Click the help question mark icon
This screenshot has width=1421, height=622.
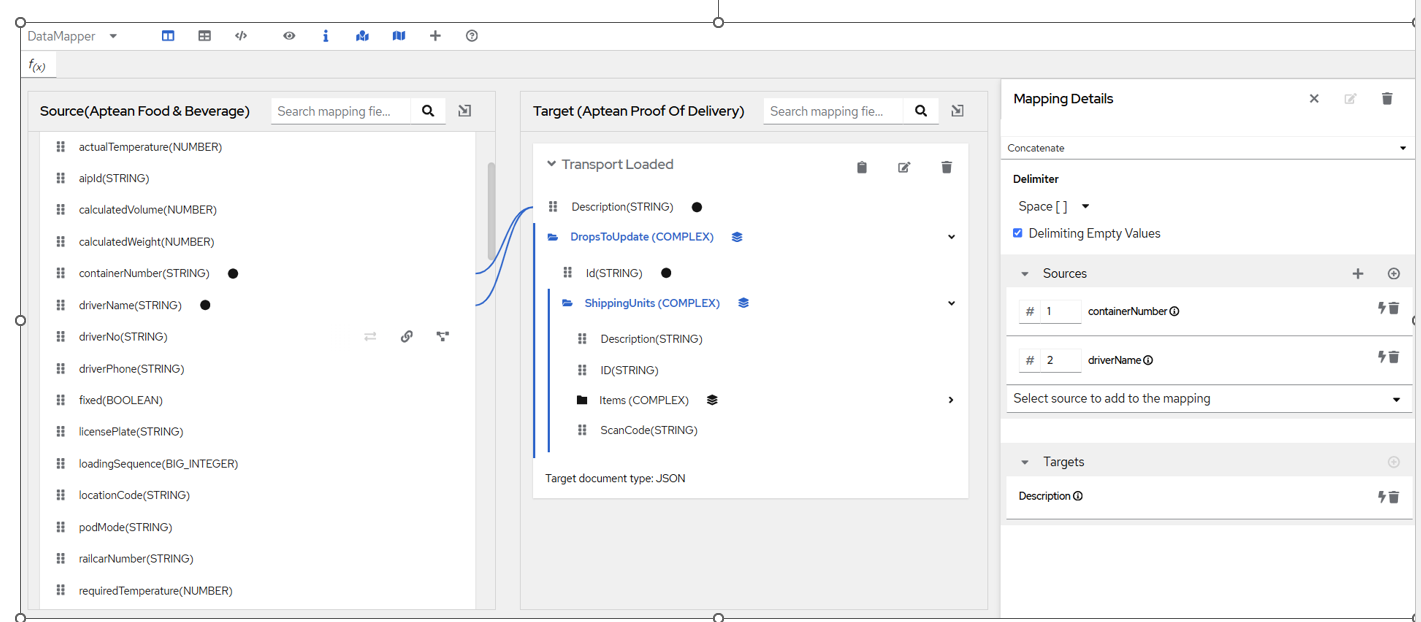(x=472, y=36)
